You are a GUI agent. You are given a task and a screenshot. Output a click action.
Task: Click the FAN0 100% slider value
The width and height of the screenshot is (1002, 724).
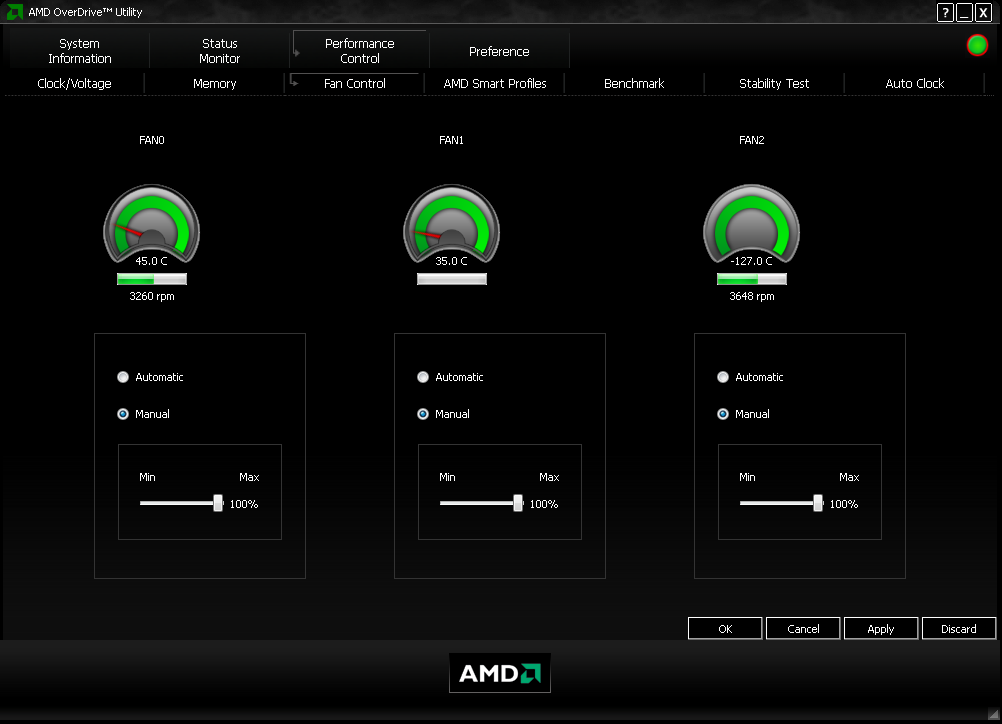click(243, 504)
